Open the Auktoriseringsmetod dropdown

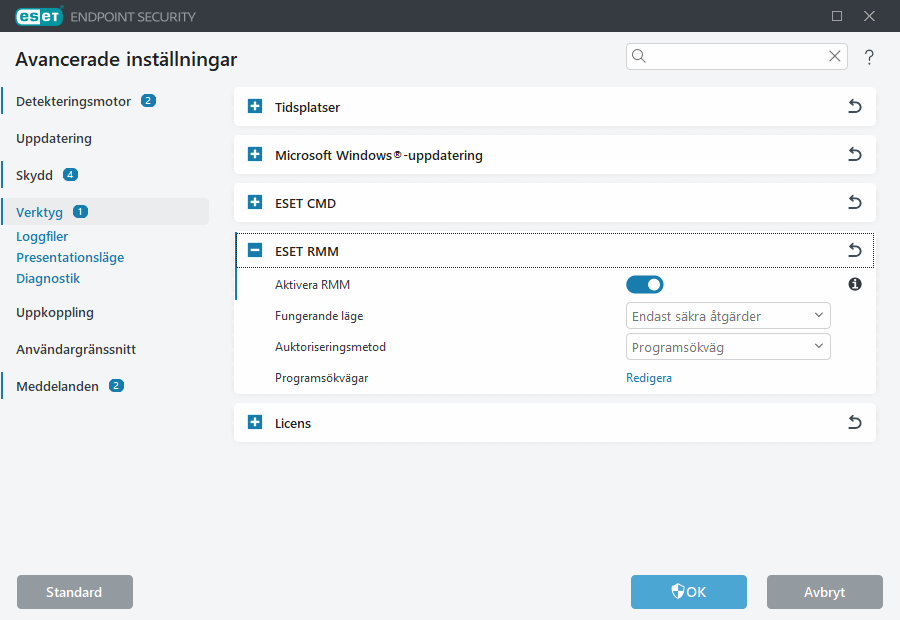coord(728,347)
